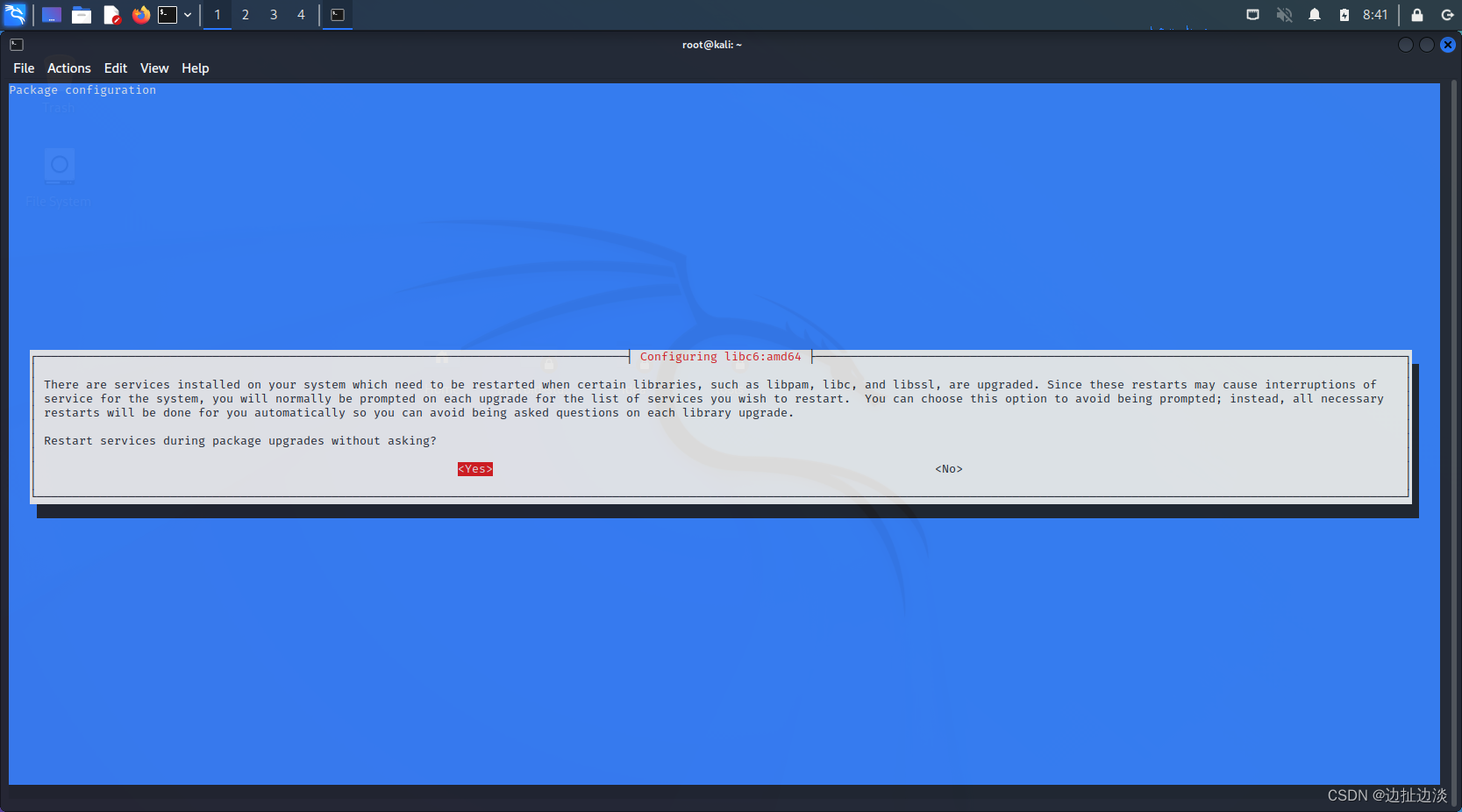Screen dimensions: 1462x812
Task: Click the show desktop panel icon
Action: pyautogui.click(x=51, y=14)
